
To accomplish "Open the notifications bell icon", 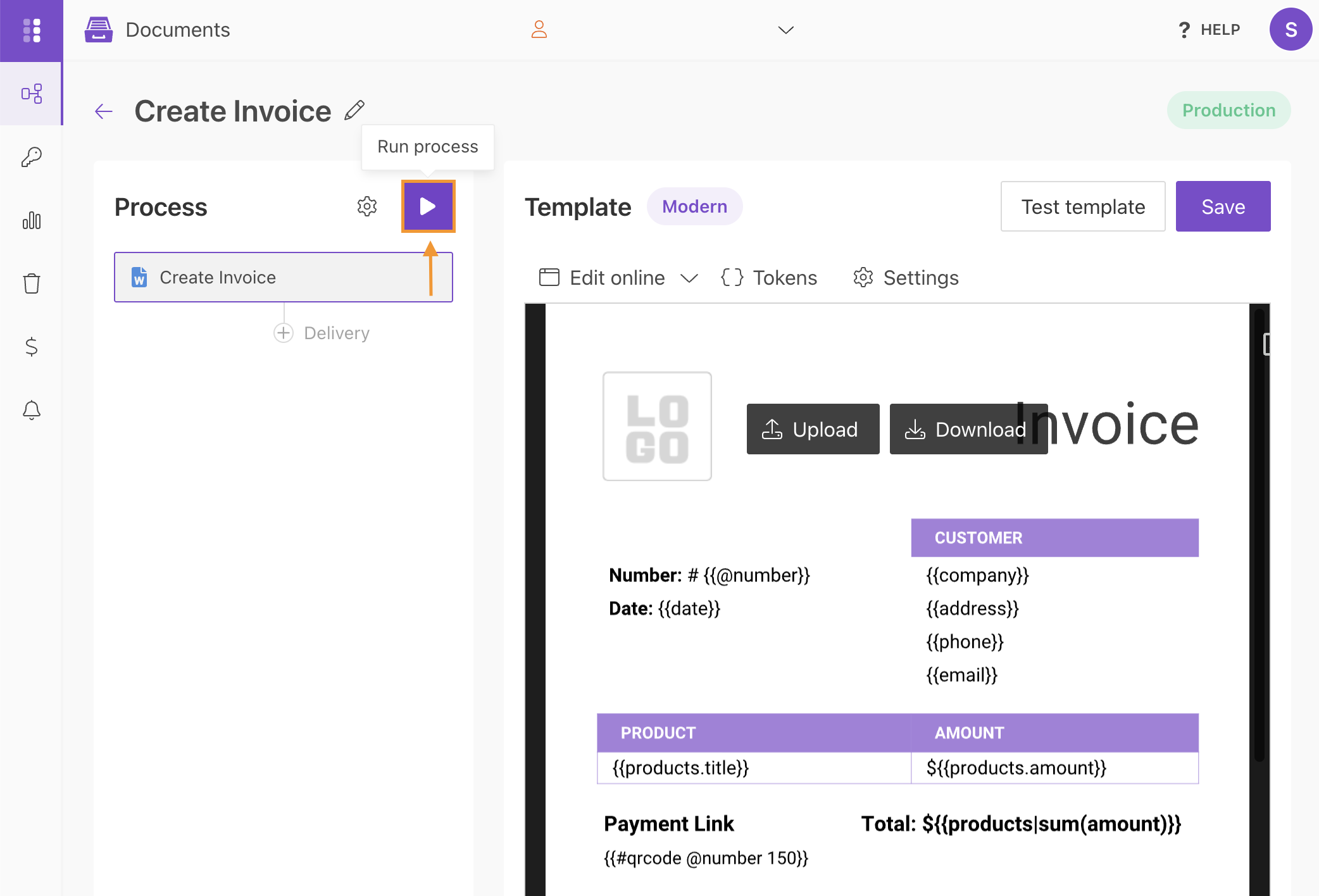I will point(32,410).
